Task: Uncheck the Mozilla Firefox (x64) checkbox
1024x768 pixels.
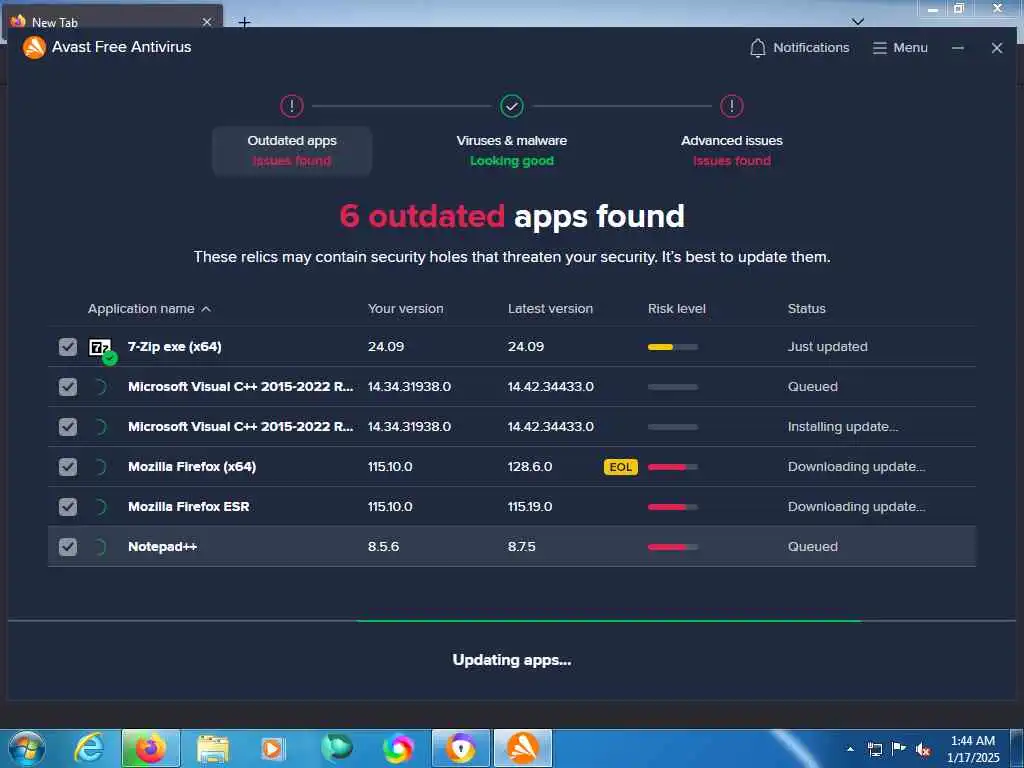Action: 68,467
